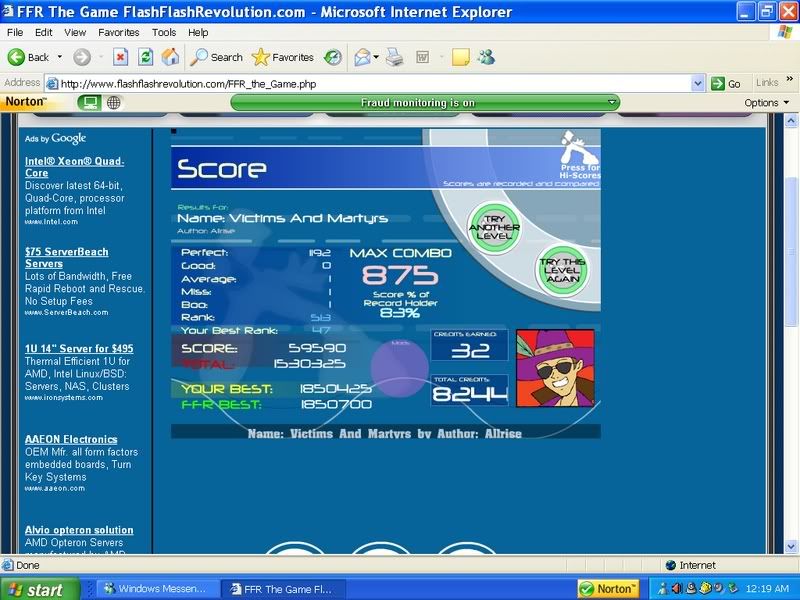Click the Messenger icon in toolbar
Viewport: 800px width, 600px height.
tap(486, 57)
